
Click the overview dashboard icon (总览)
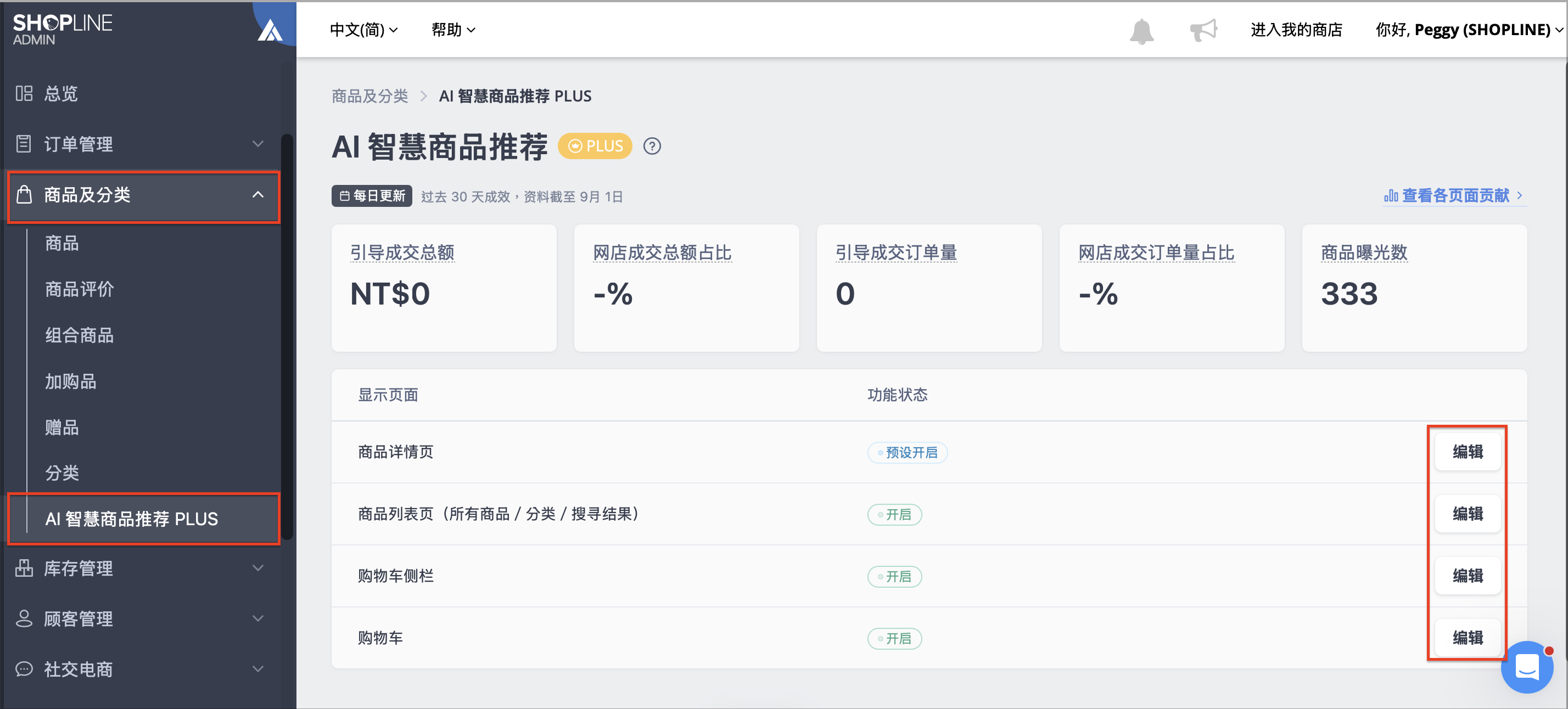(x=24, y=93)
